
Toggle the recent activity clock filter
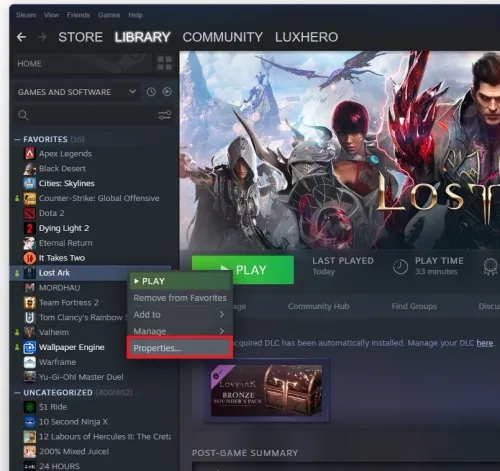[x=151, y=92]
